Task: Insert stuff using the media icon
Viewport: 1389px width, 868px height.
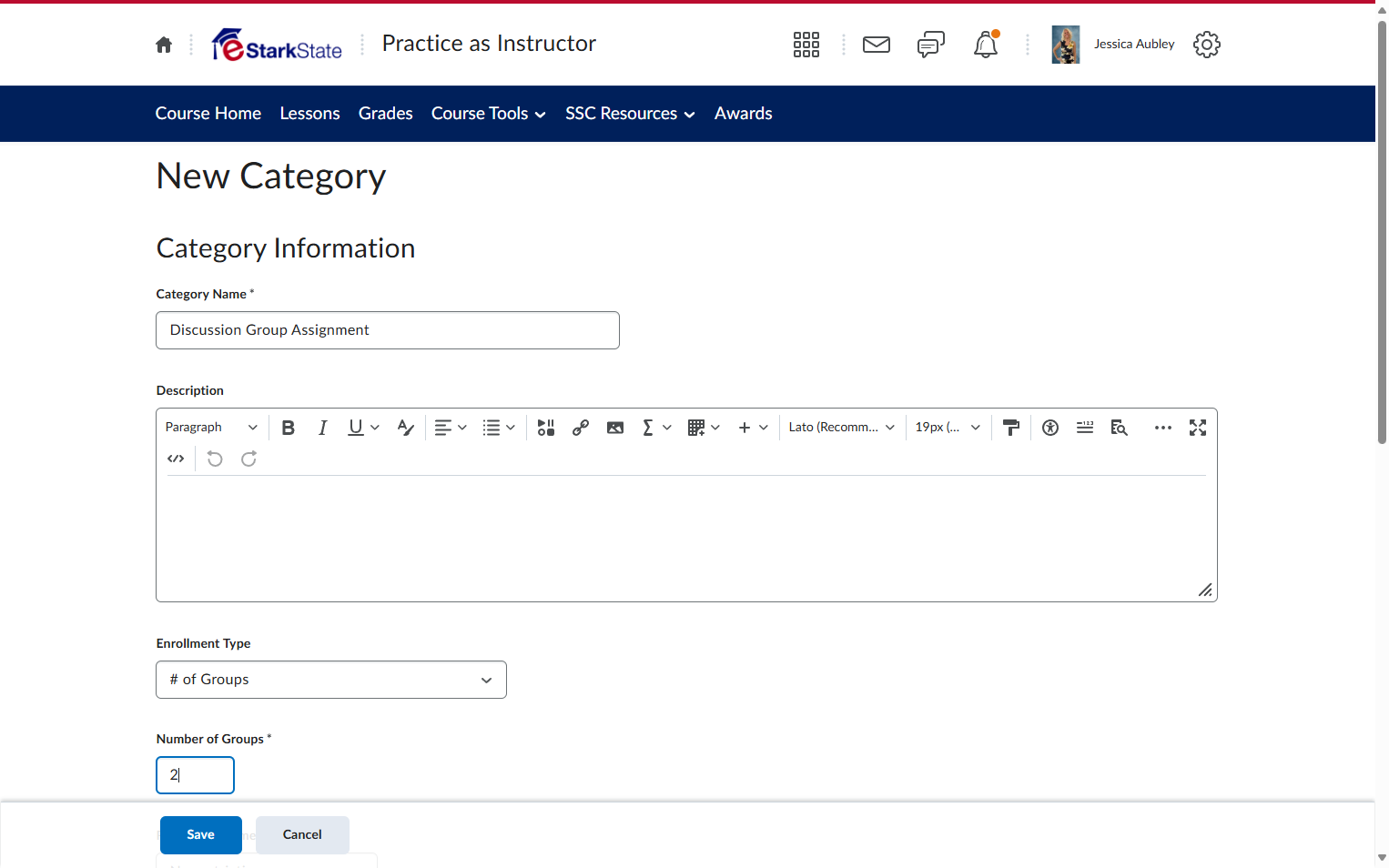Action: point(546,428)
